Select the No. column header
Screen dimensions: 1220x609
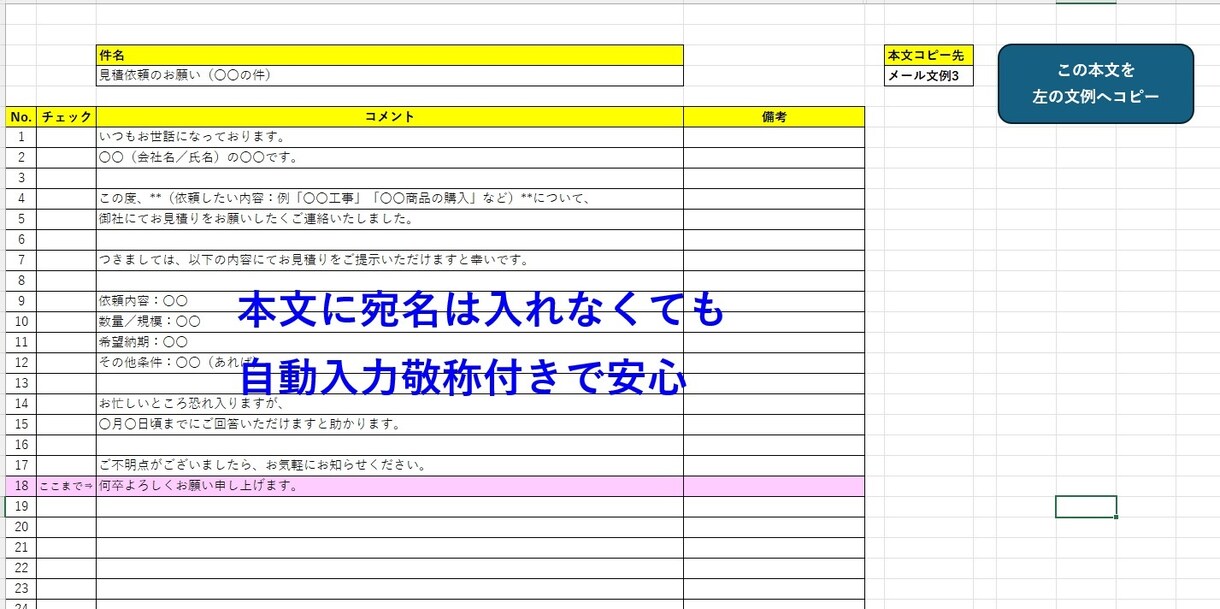pos(21,117)
